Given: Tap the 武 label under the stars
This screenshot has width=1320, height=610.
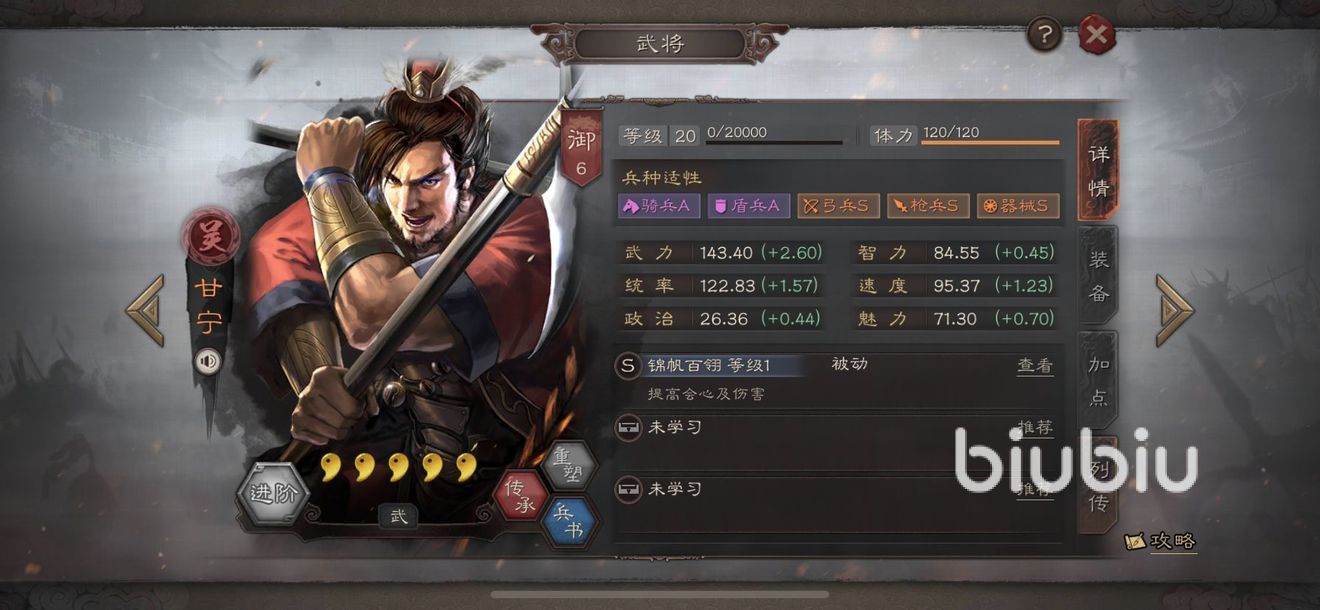Looking at the screenshot, I should 398,517.
